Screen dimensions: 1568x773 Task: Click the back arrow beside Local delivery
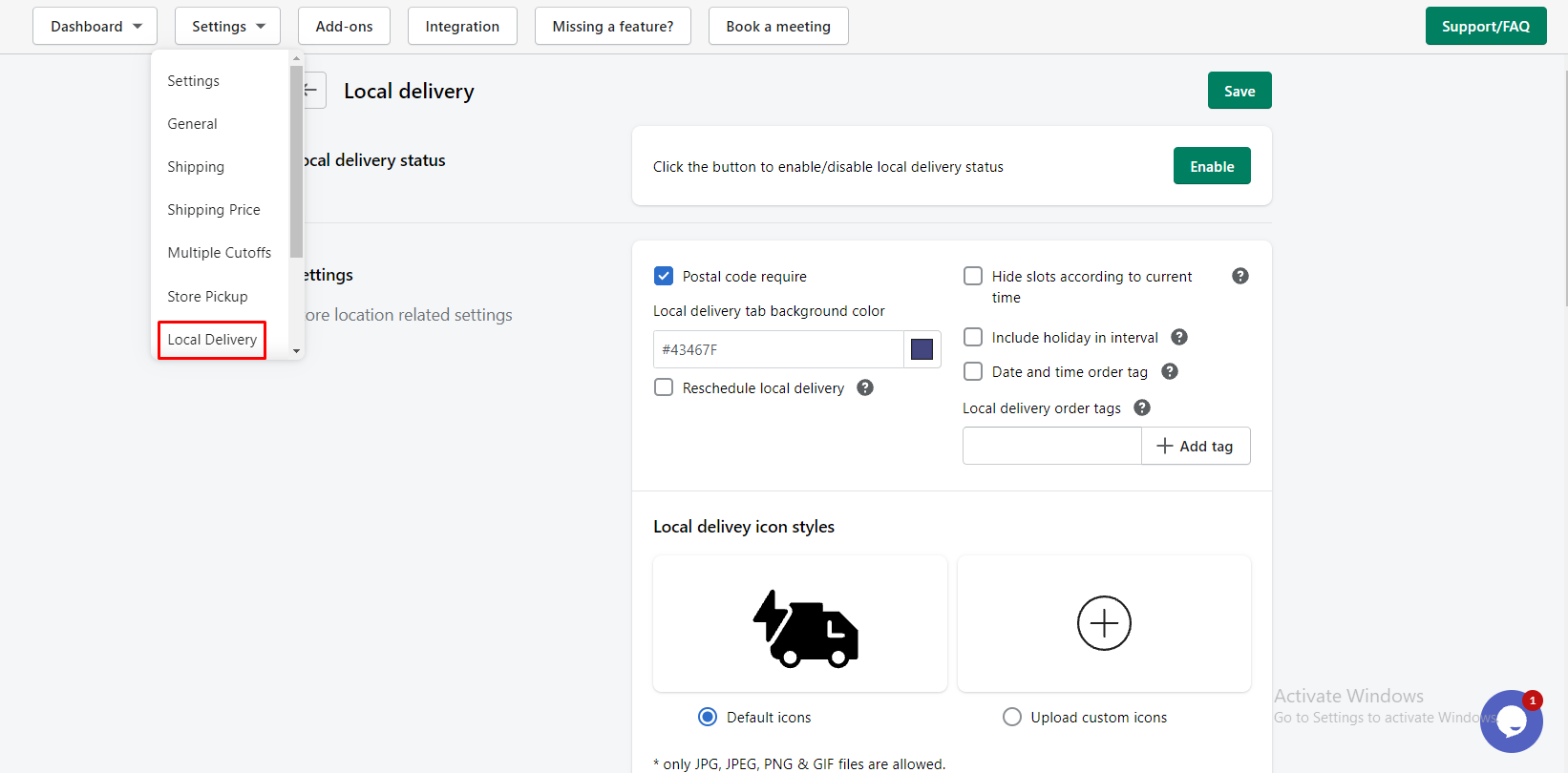314,91
